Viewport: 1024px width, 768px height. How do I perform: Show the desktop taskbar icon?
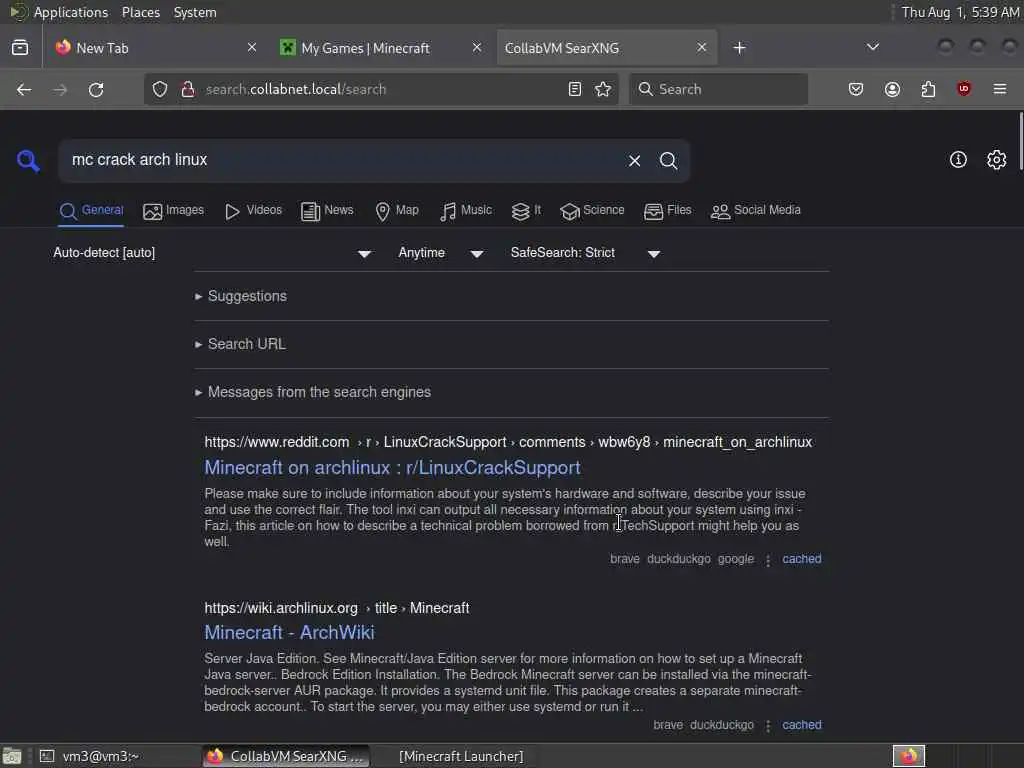12,756
